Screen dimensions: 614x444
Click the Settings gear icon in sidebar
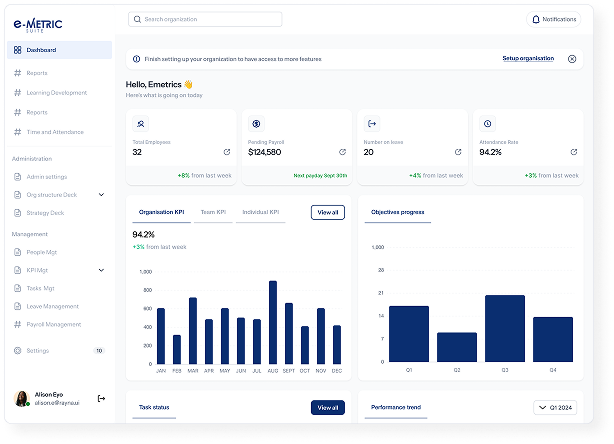[x=17, y=350]
